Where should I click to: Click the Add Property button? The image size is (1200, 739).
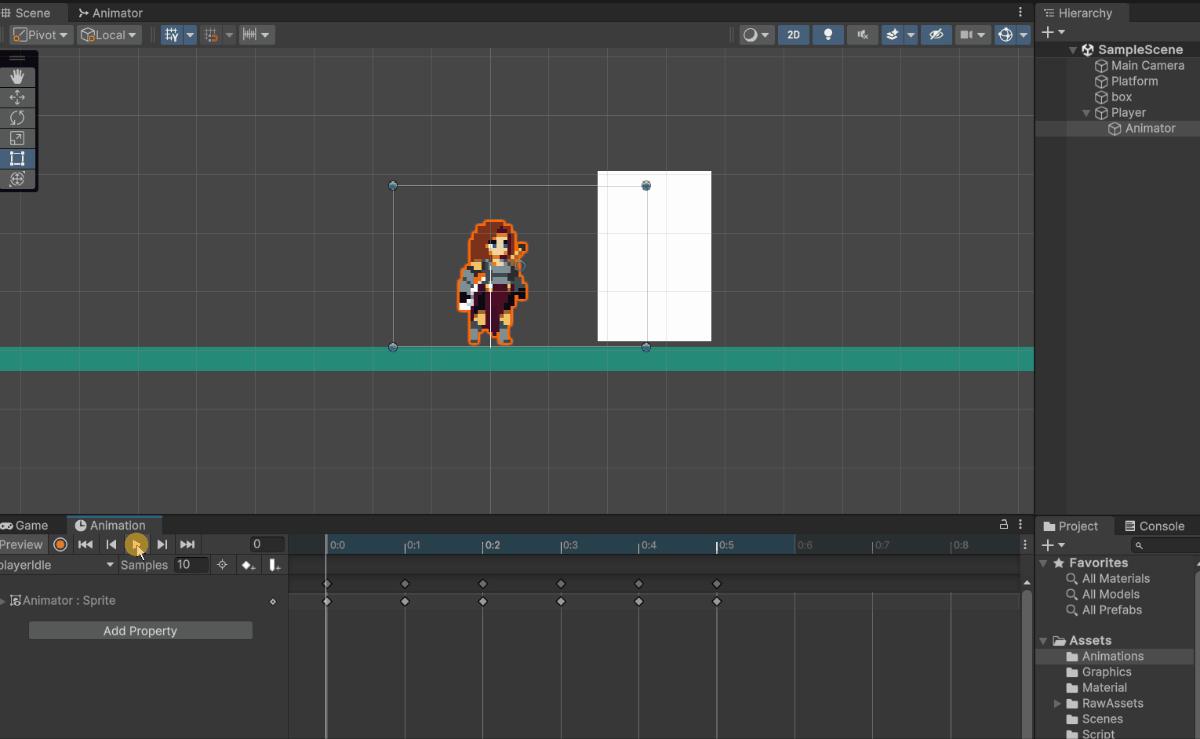(x=140, y=630)
